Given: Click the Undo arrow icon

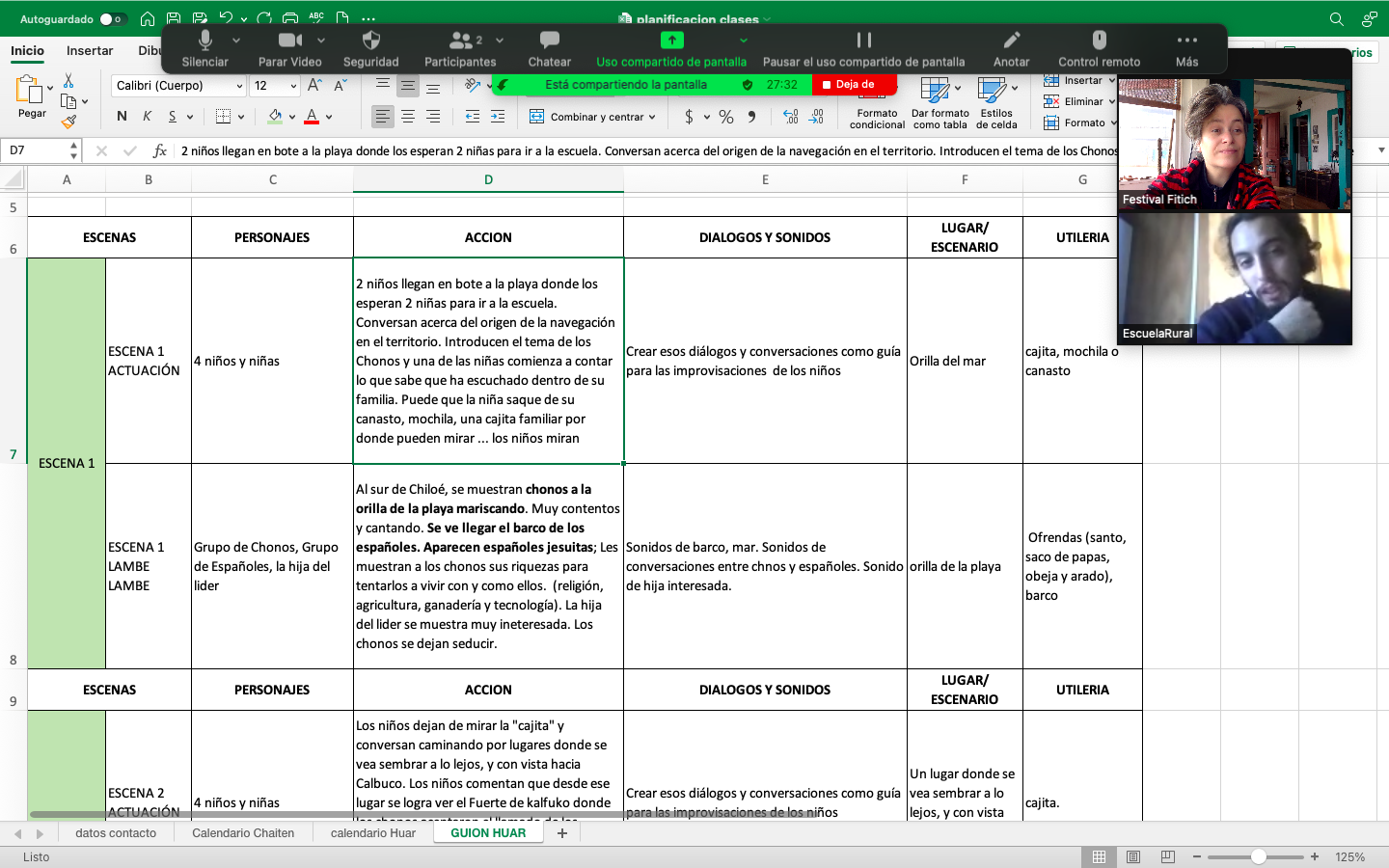Looking at the screenshot, I should (x=226, y=18).
